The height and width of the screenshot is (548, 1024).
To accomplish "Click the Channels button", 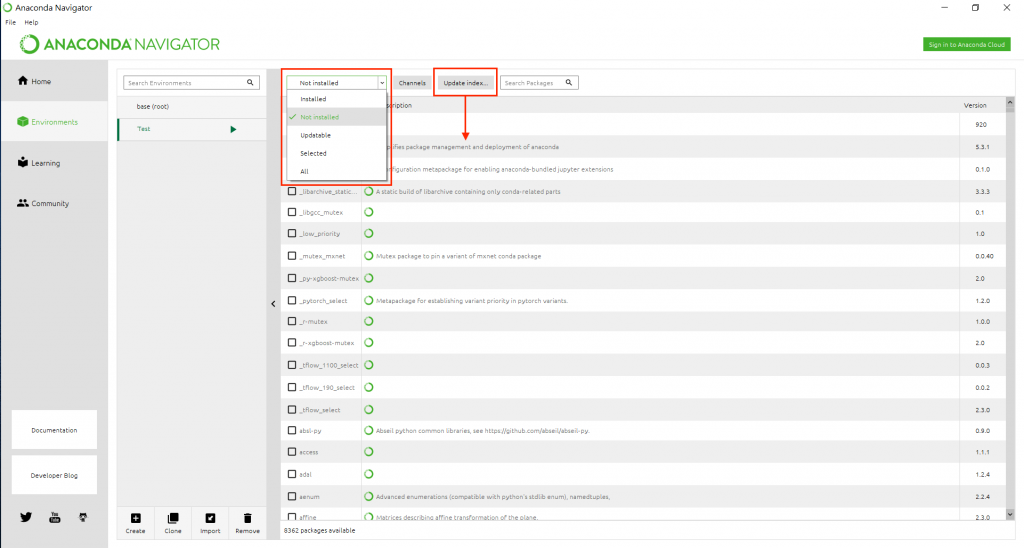I will [x=412, y=83].
